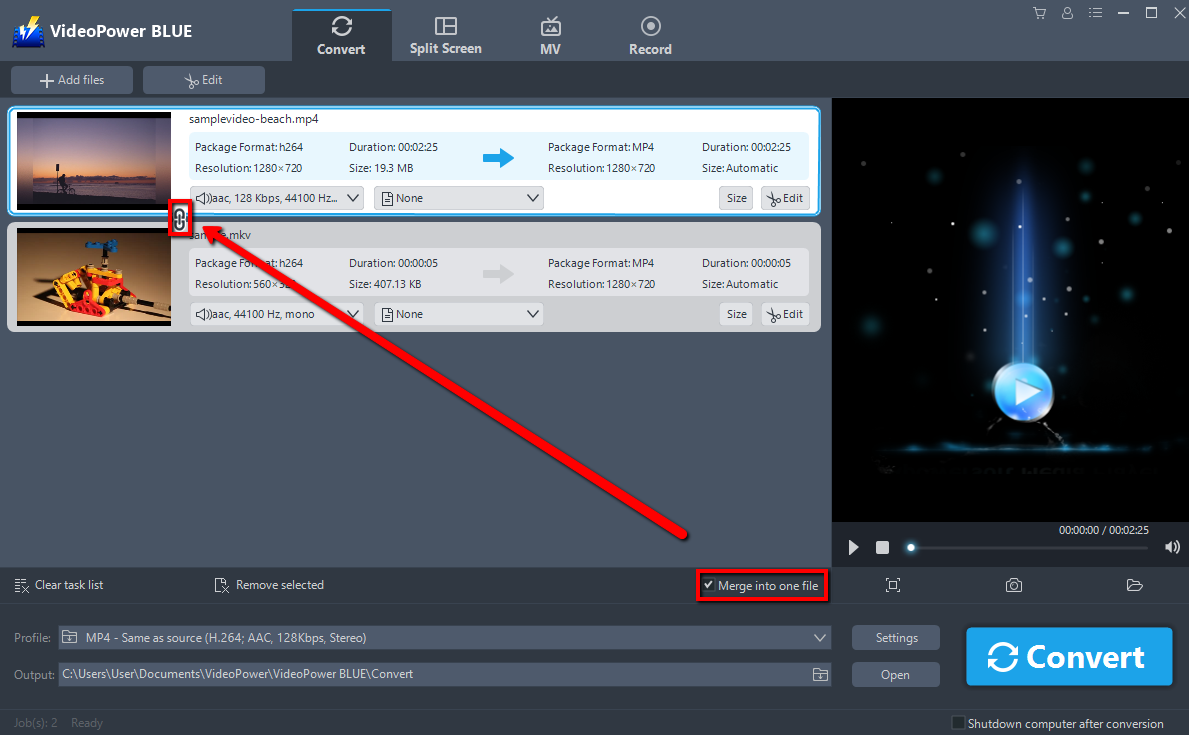The height and width of the screenshot is (735, 1189).
Task: Select the samplevideo-beach.mp4 thumbnail
Action: pos(94,161)
